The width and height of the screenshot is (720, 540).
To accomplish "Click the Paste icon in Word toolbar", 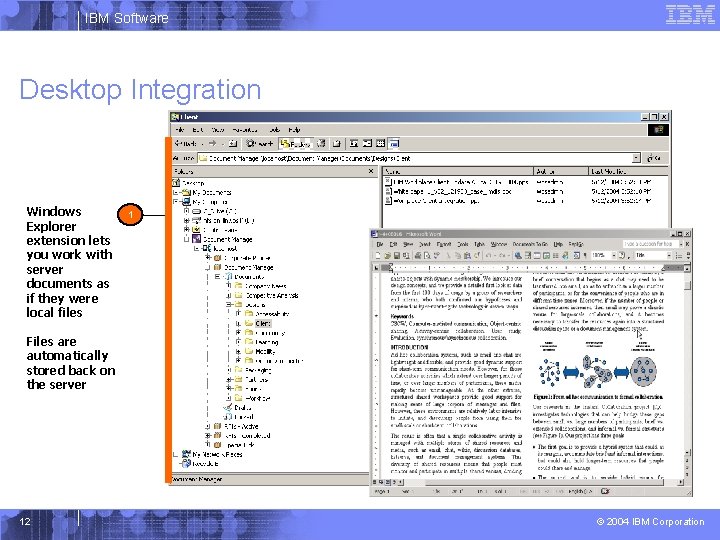I will pyautogui.click(x=467, y=255).
